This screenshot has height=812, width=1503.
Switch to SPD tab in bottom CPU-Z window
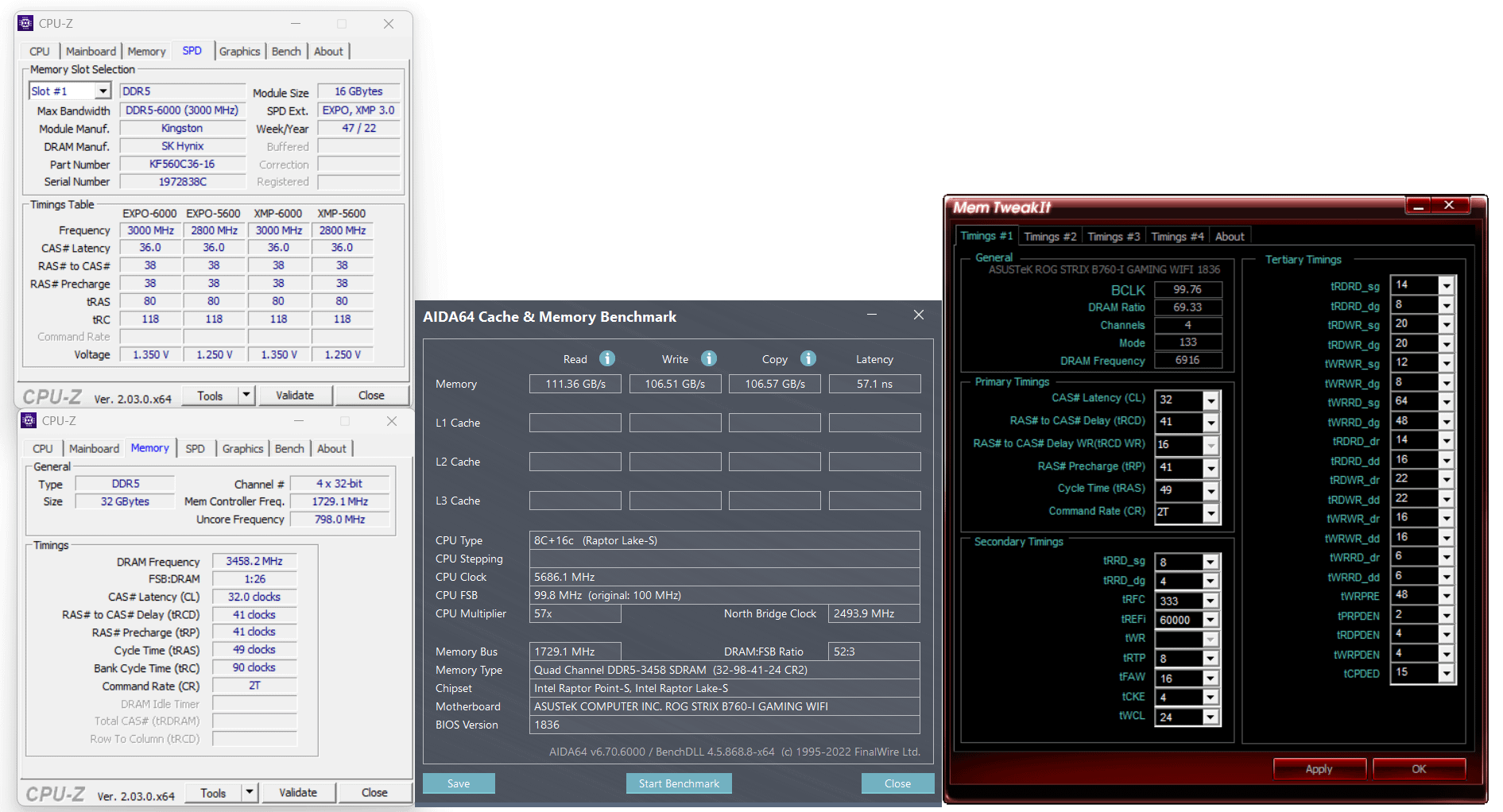click(195, 448)
